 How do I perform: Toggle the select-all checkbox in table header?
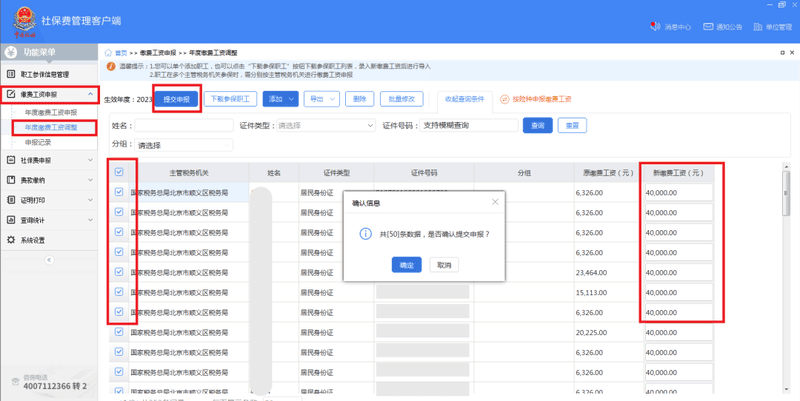pos(119,172)
